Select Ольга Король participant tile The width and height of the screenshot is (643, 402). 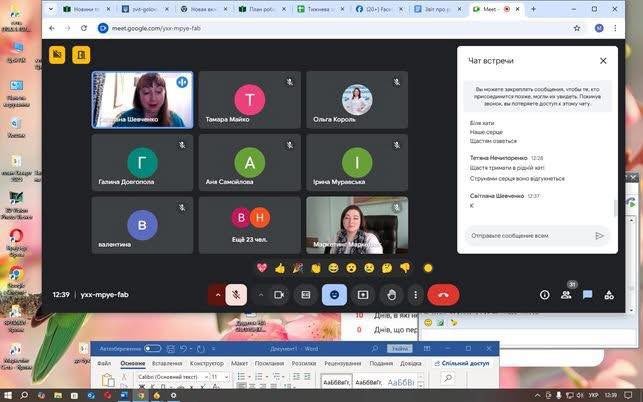pos(357,100)
